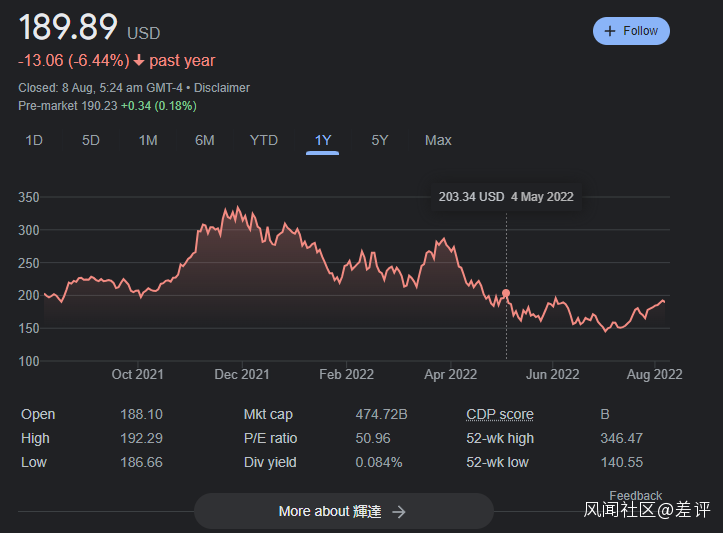Open the 5Y chart range
Screen dimensions: 723x533
380,141
